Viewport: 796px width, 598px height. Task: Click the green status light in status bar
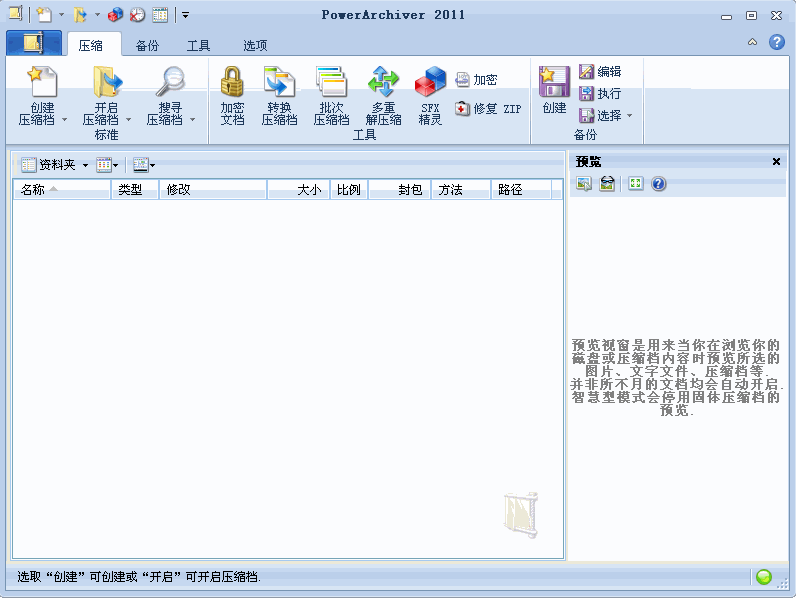(x=764, y=577)
